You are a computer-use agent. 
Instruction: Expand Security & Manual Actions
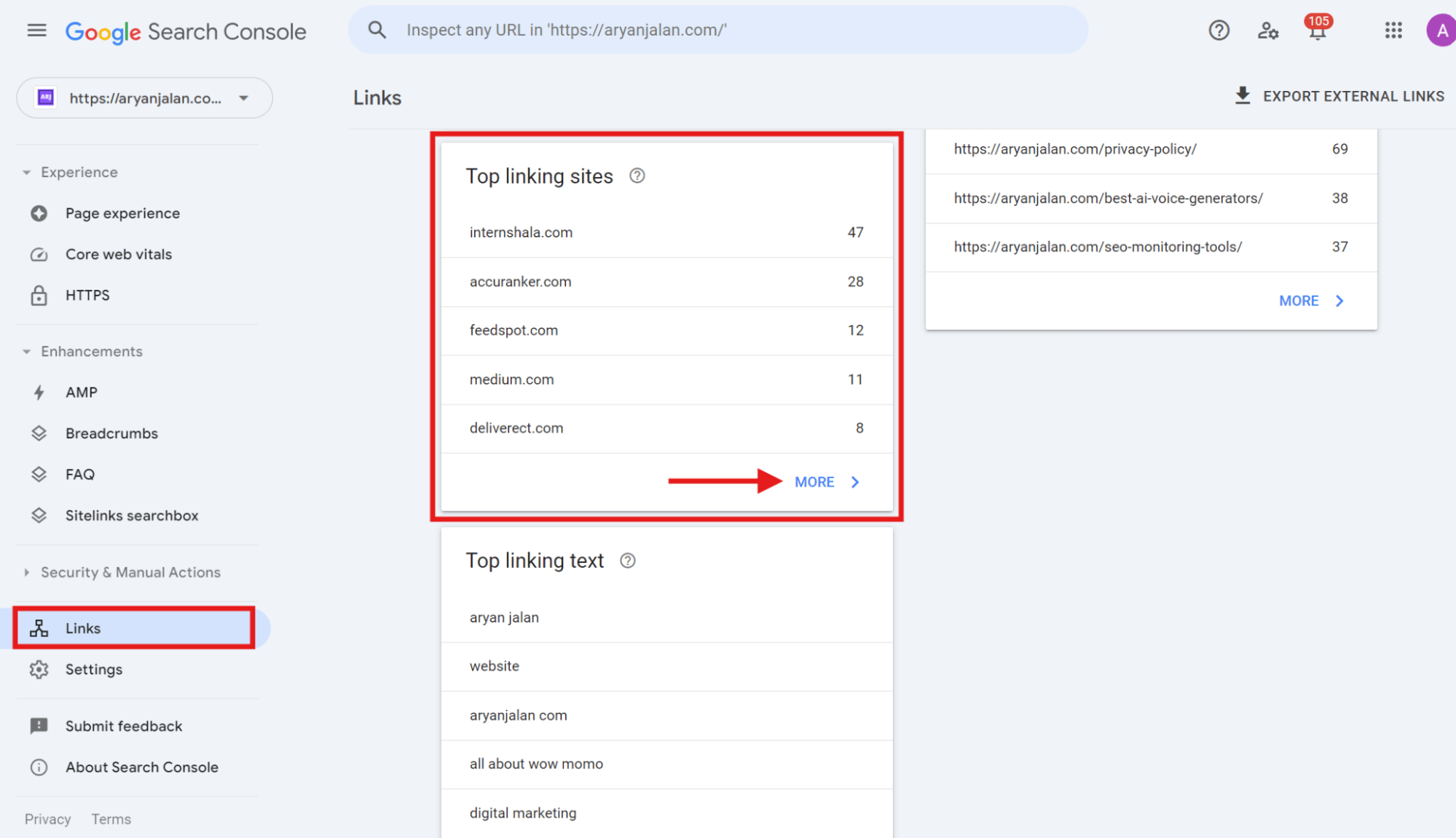tap(27, 572)
